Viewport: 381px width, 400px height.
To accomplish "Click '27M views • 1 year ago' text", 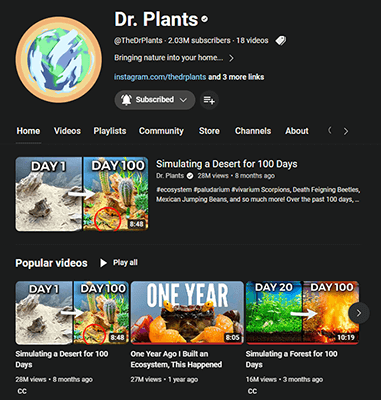I will pos(164,379).
